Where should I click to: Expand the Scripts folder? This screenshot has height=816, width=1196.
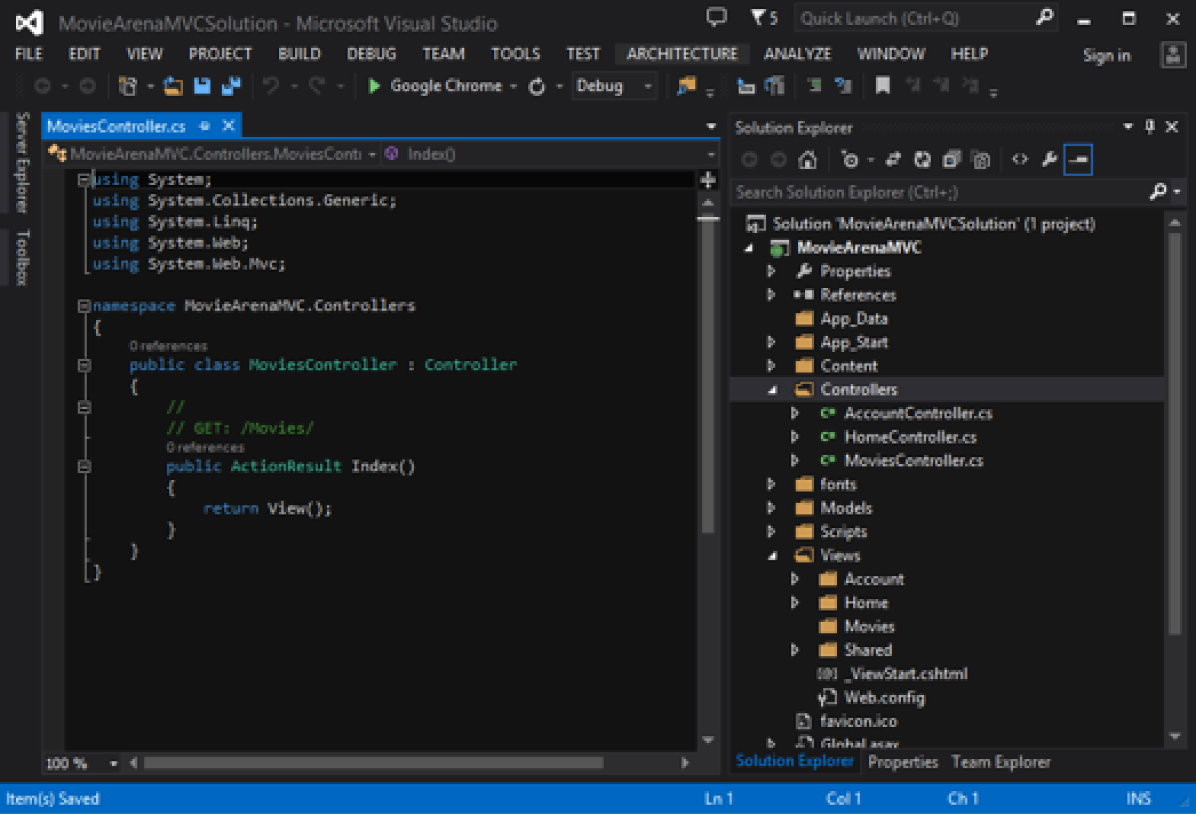coord(771,532)
